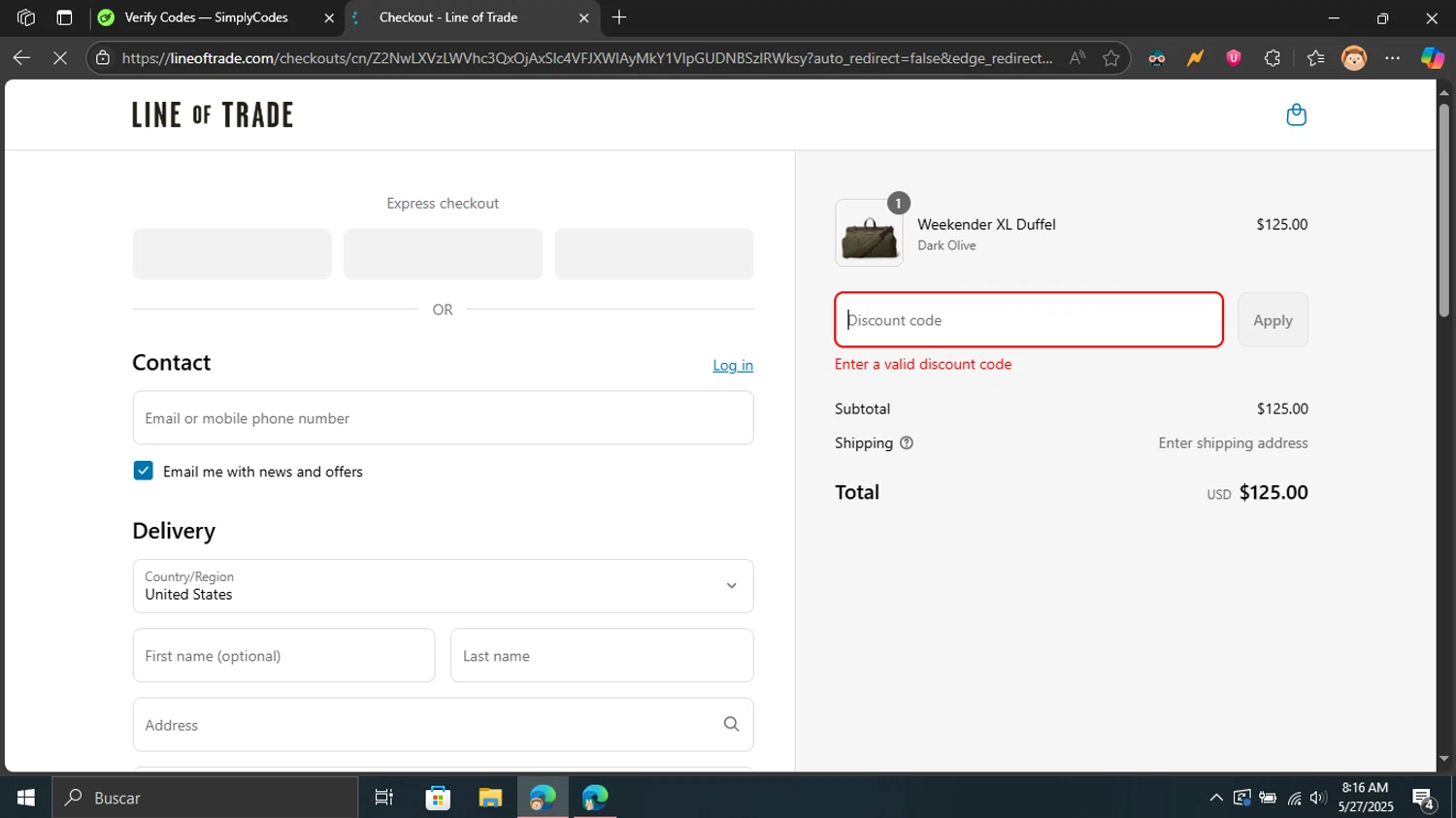
Task: View site information lock icon
Action: click(103, 58)
